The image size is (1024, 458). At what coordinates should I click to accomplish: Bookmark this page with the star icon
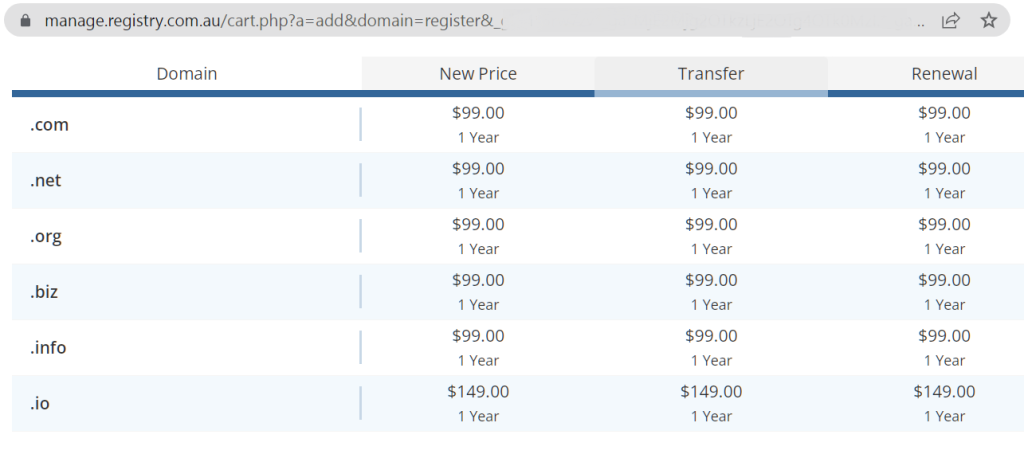tap(989, 20)
